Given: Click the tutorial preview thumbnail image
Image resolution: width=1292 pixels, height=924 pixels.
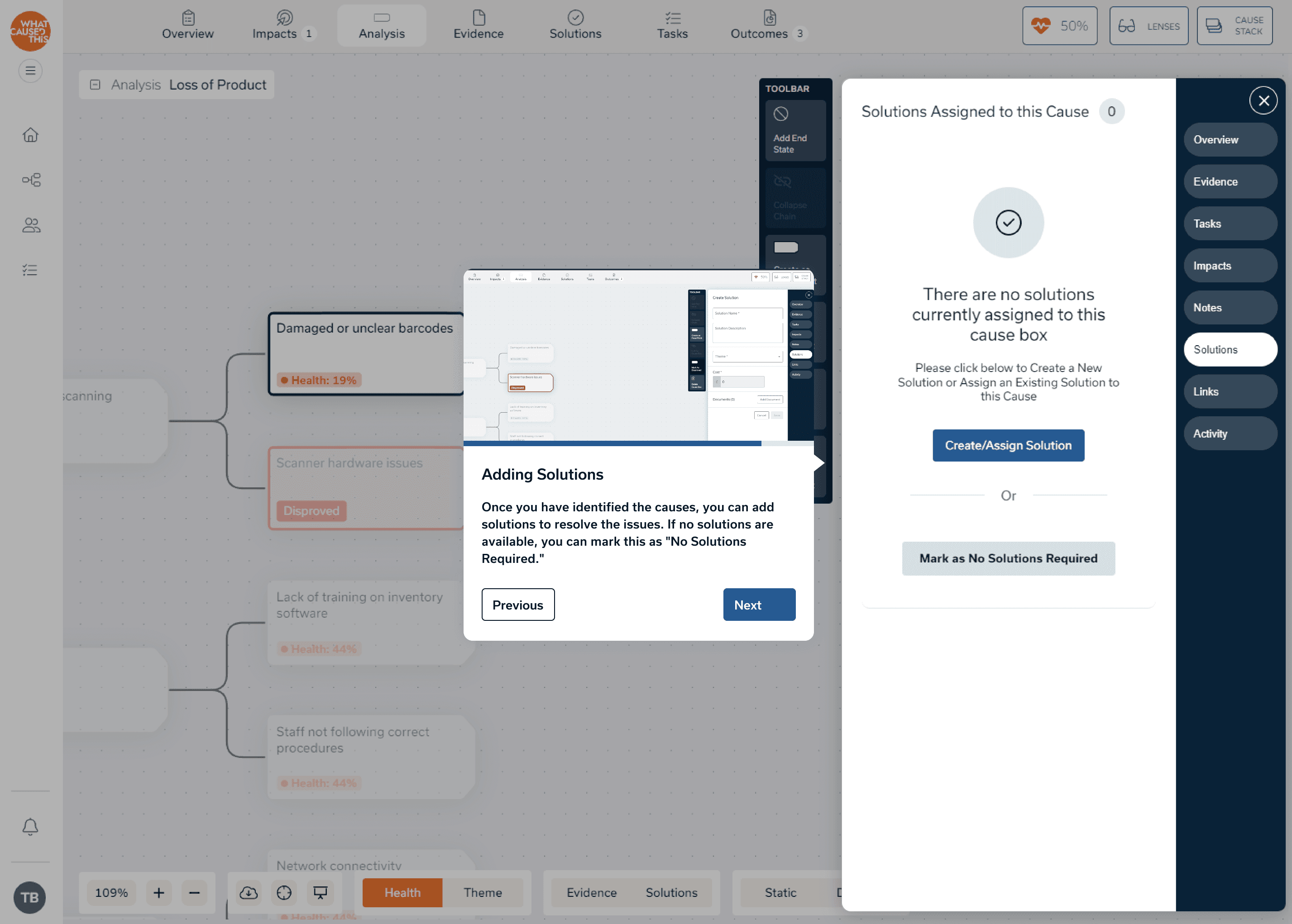Looking at the screenshot, I should (x=638, y=356).
